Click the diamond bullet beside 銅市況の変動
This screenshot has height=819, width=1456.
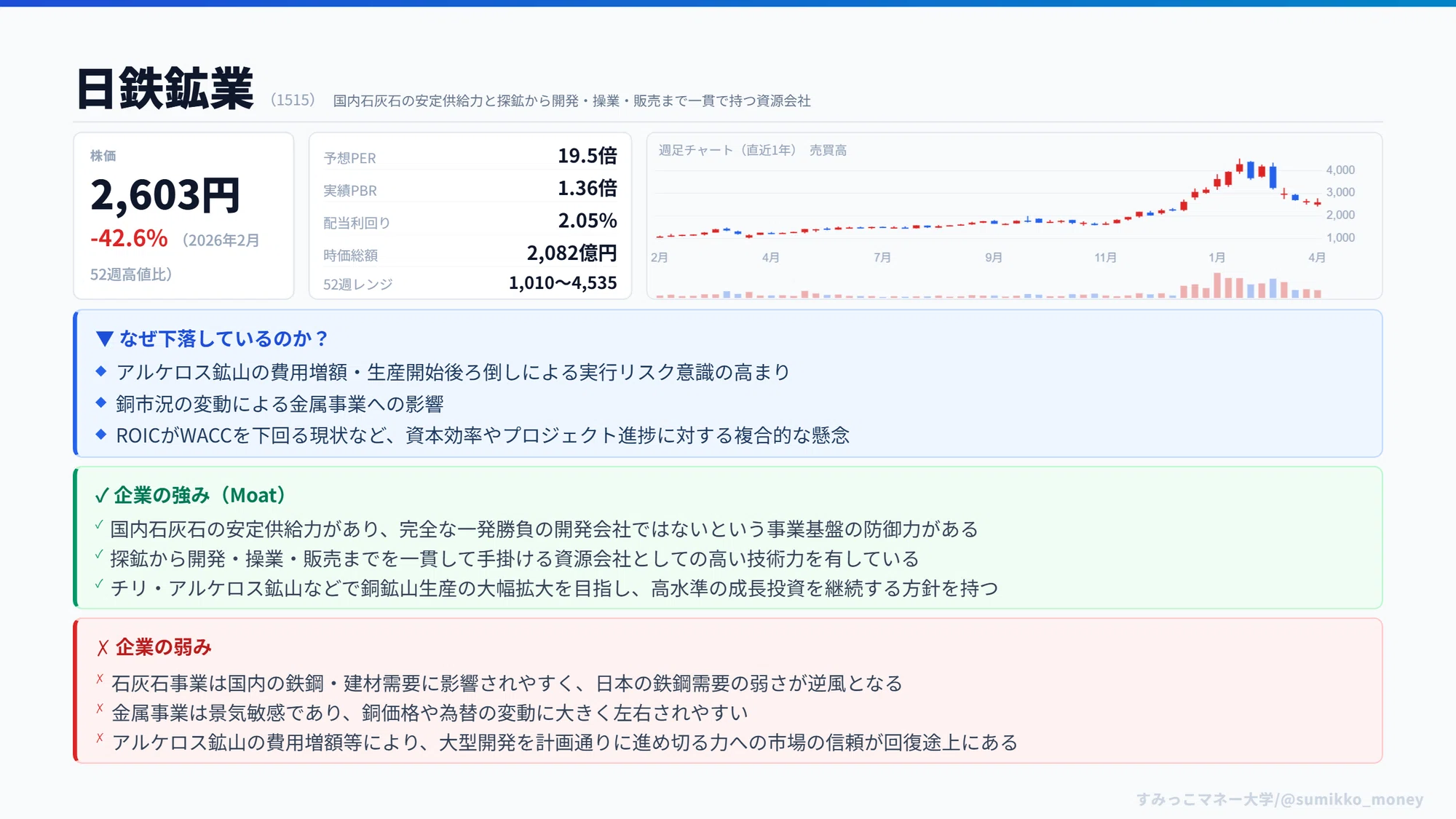101,403
